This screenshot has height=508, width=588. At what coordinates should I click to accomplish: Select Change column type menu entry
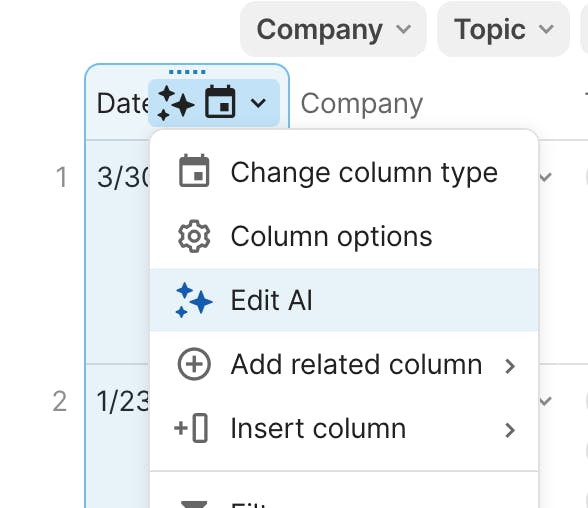pos(344,172)
